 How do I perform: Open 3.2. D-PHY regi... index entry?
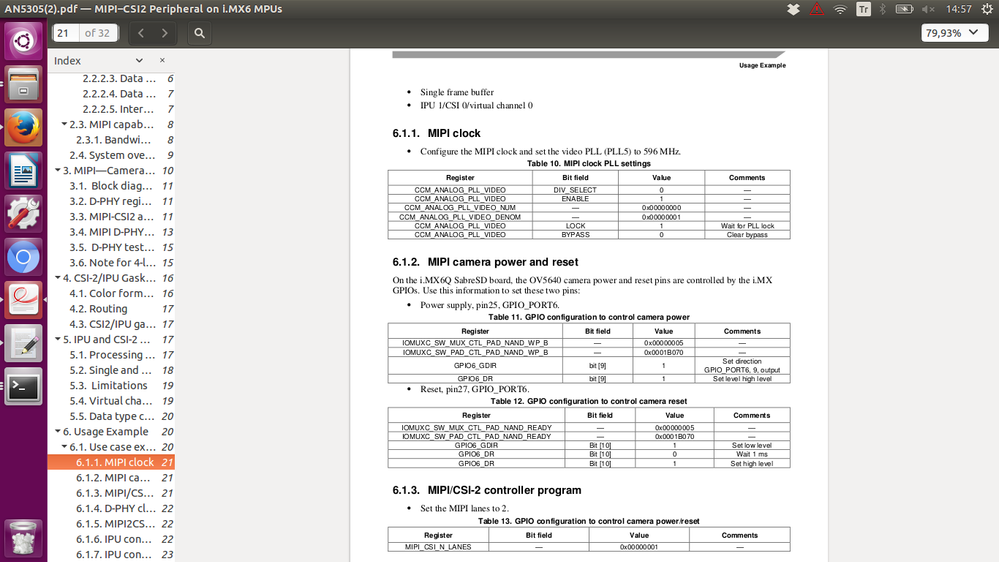pyautogui.click(x=111, y=201)
